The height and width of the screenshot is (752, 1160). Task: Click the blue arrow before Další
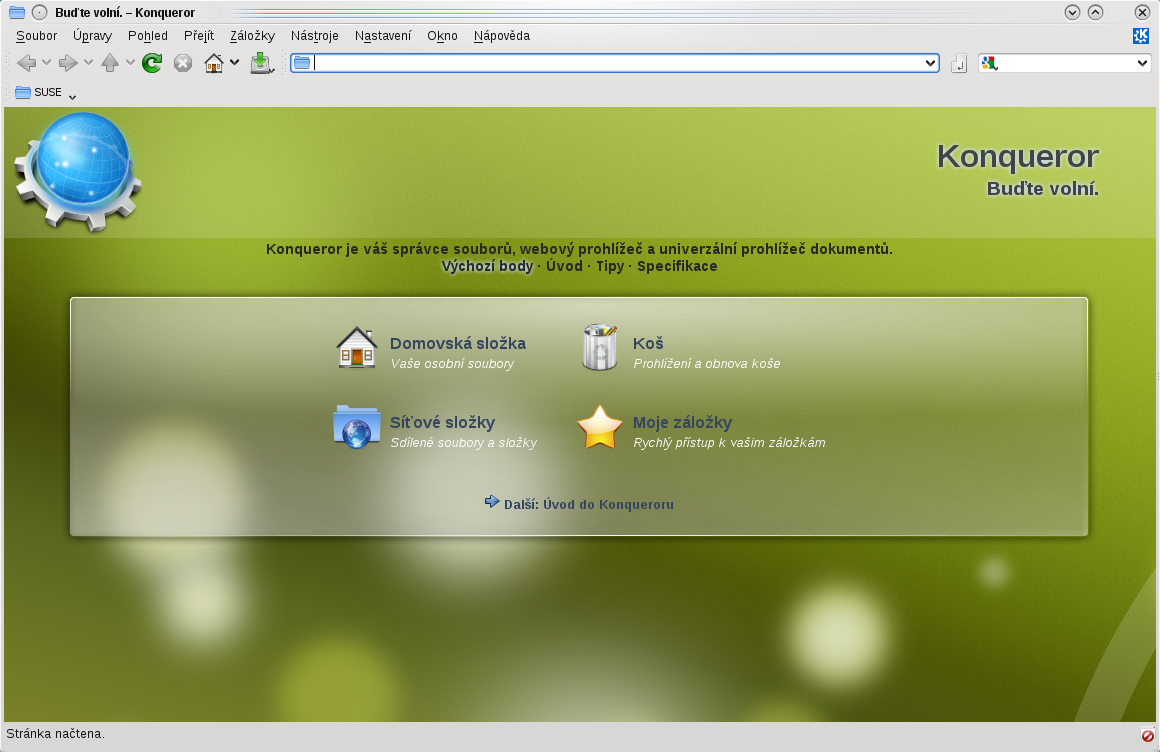[492, 502]
